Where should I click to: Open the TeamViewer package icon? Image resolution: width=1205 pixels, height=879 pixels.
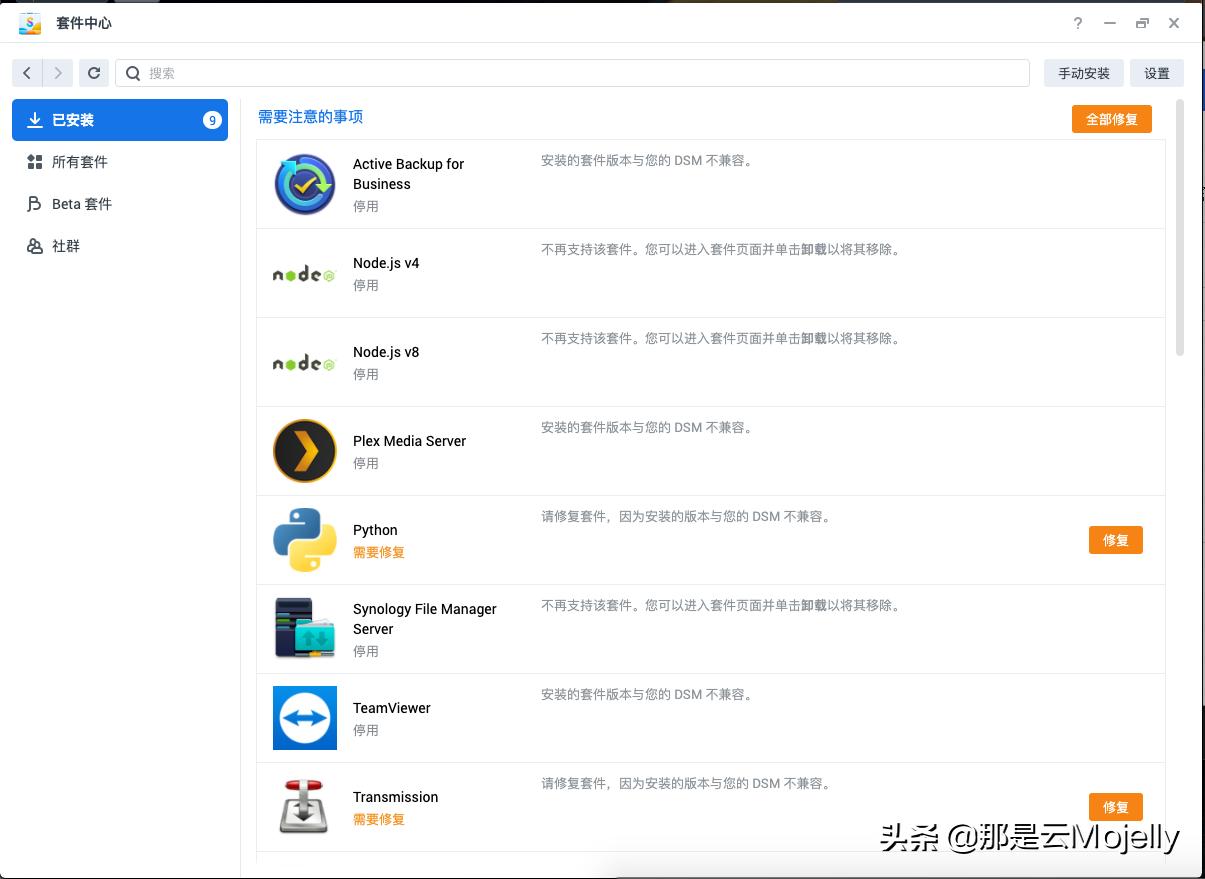point(304,718)
